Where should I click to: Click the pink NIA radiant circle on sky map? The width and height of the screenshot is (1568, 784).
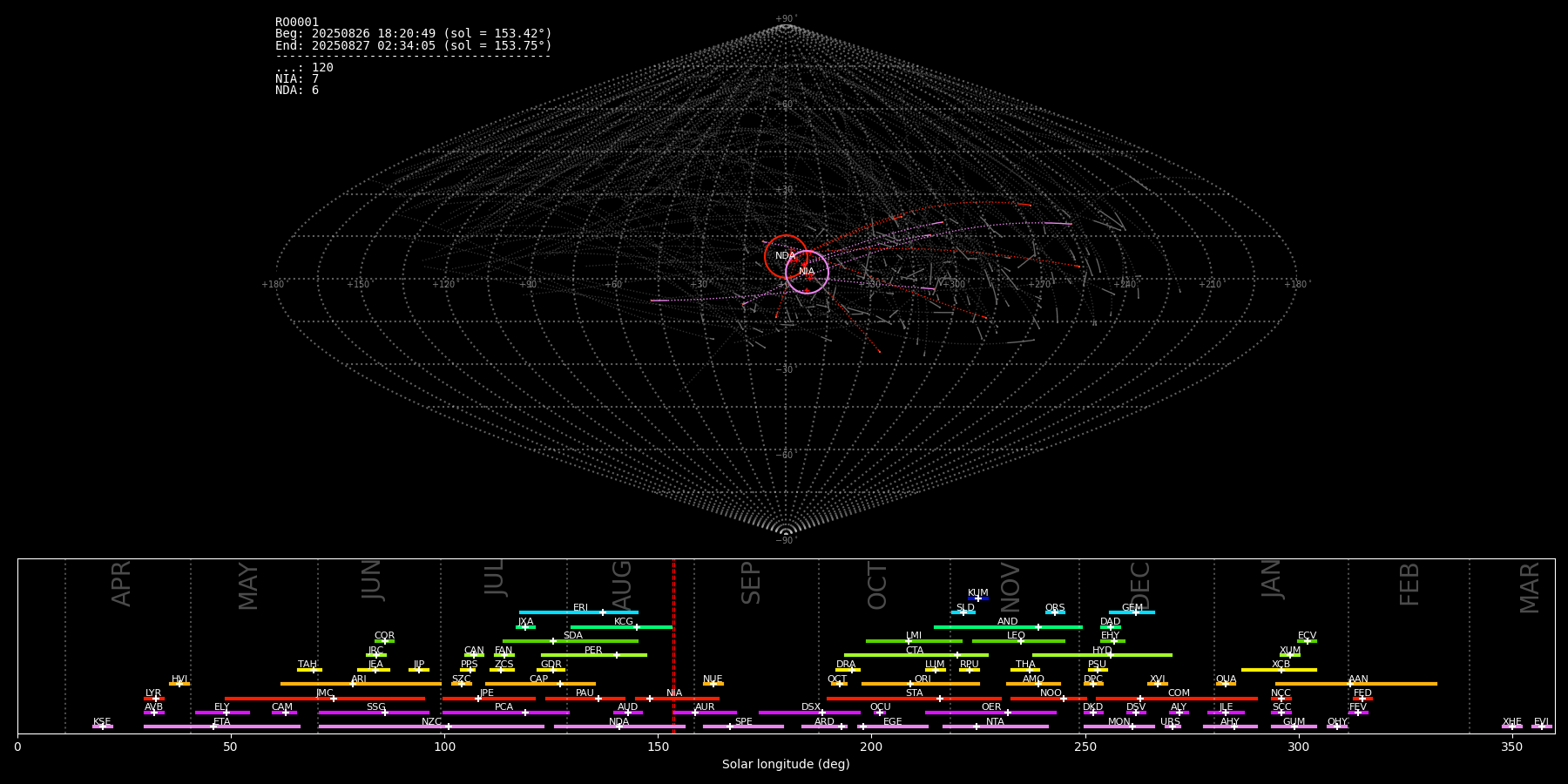(x=807, y=272)
